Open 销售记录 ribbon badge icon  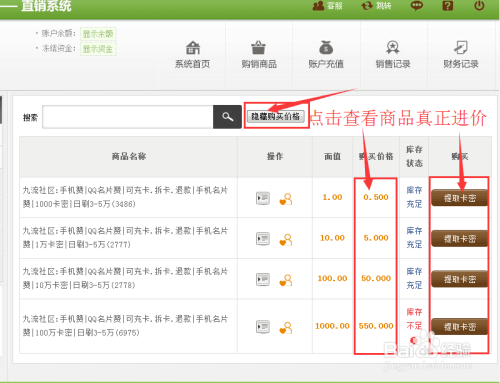pyautogui.click(x=393, y=48)
